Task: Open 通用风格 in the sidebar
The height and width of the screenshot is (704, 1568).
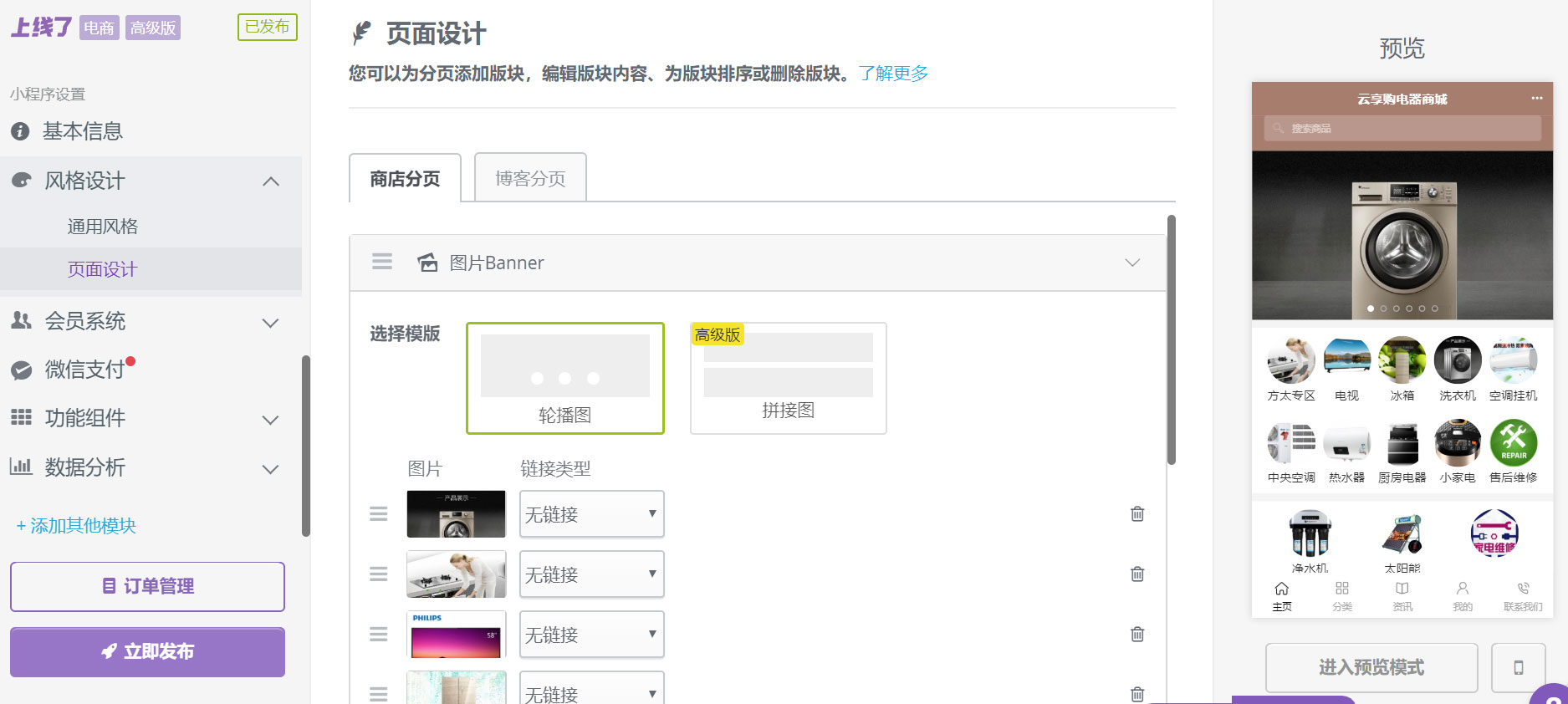Action: [103, 227]
